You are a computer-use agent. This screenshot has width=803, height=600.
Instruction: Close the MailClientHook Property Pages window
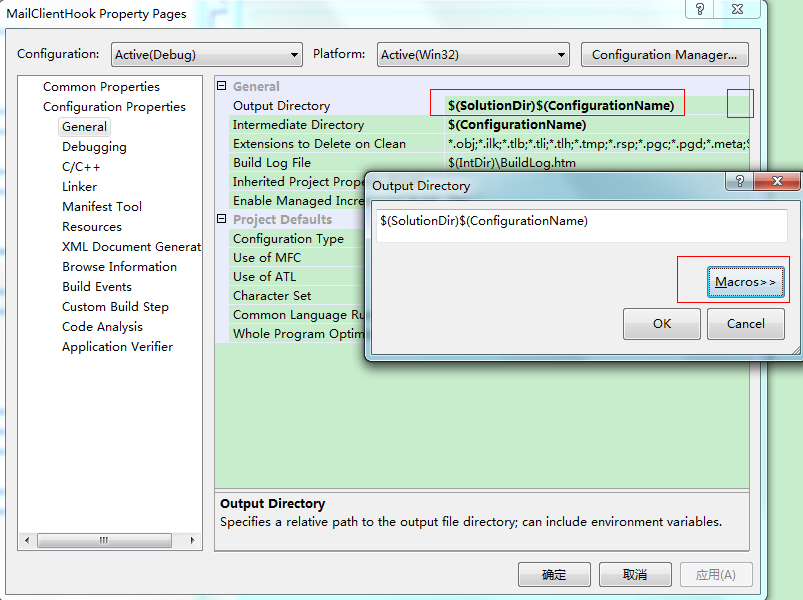point(737,9)
